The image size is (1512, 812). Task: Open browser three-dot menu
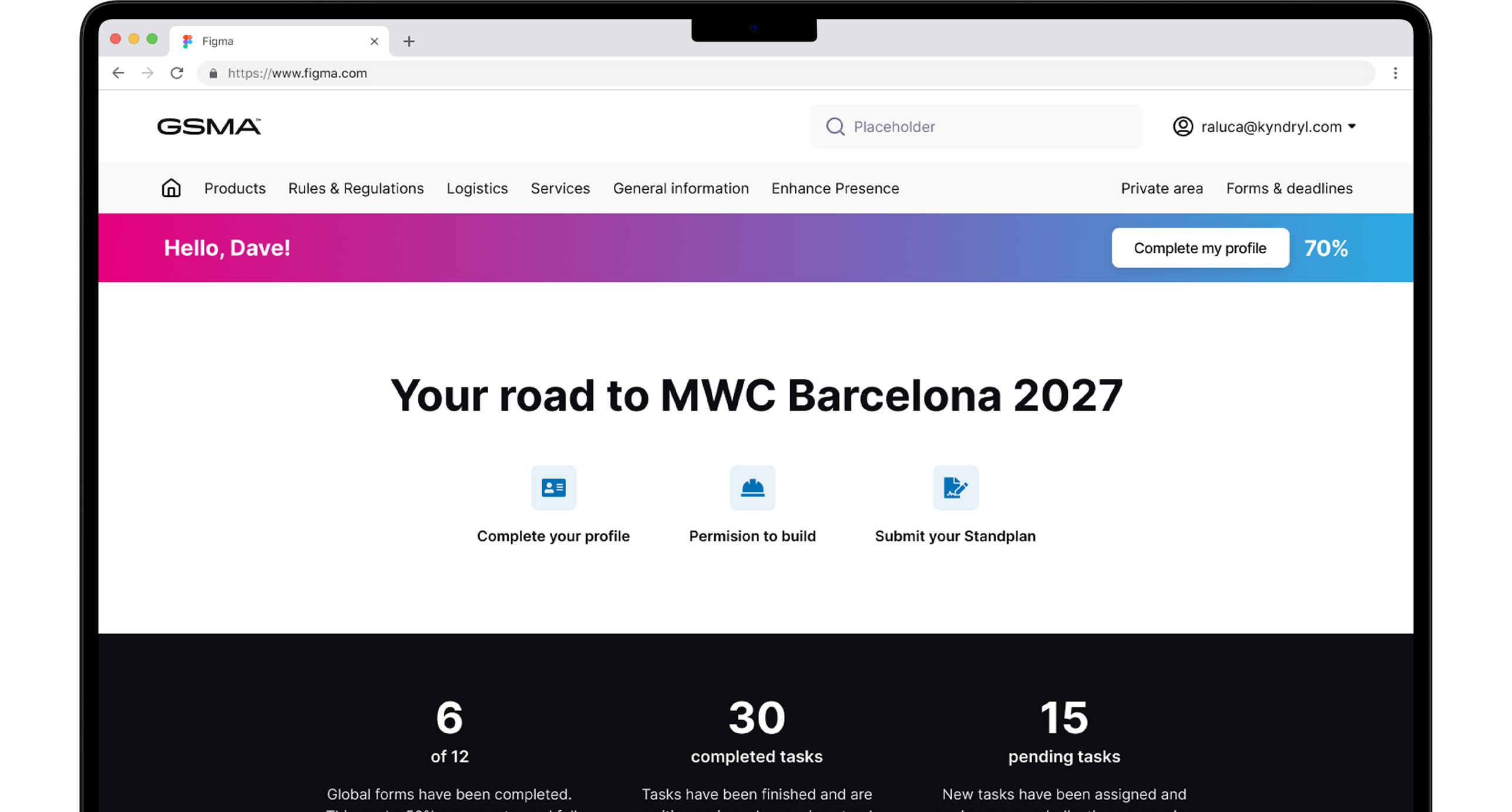pyautogui.click(x=1395, y=73)
